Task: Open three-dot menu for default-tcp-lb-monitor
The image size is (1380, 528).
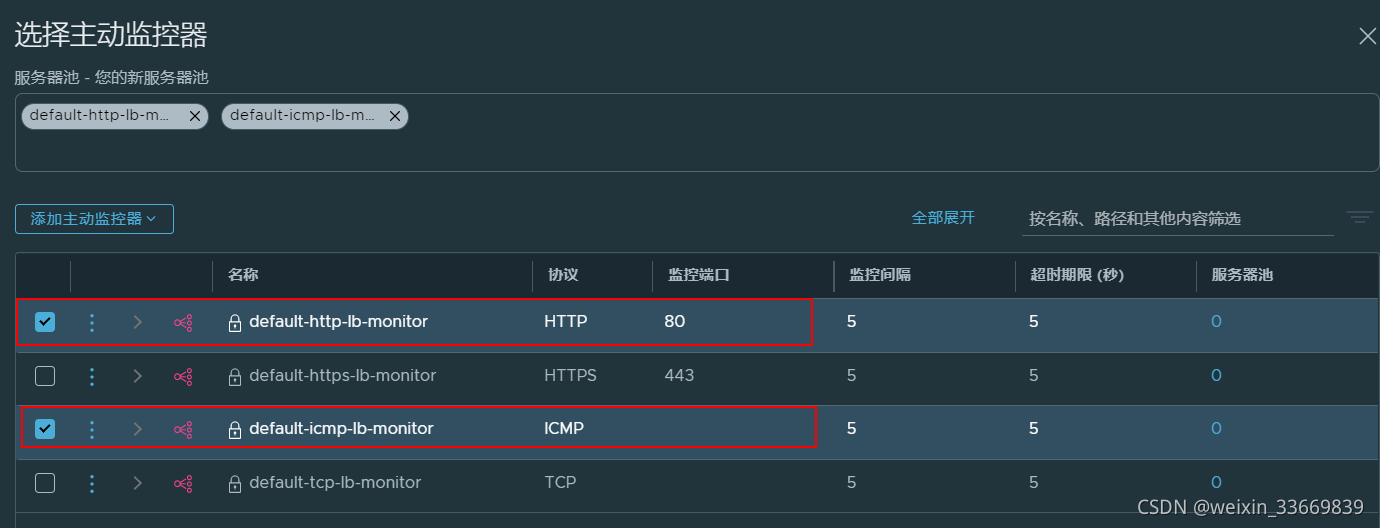Action: coord(92,483)
